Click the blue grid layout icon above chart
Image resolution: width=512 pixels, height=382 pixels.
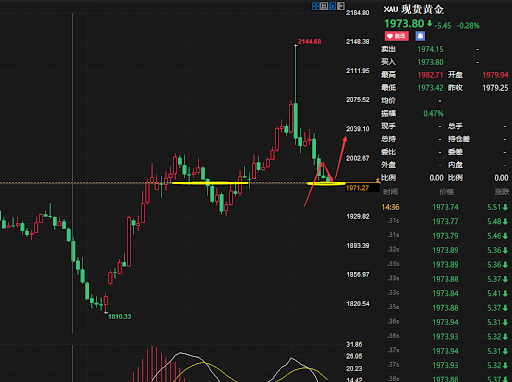(316, 6)
